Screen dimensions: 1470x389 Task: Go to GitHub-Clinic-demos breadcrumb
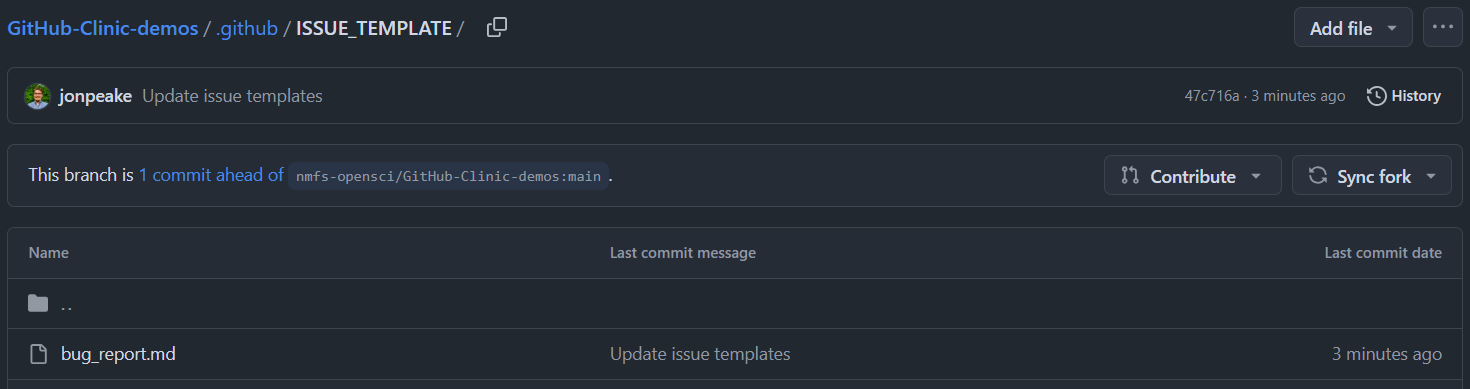(x=103, y=28)
